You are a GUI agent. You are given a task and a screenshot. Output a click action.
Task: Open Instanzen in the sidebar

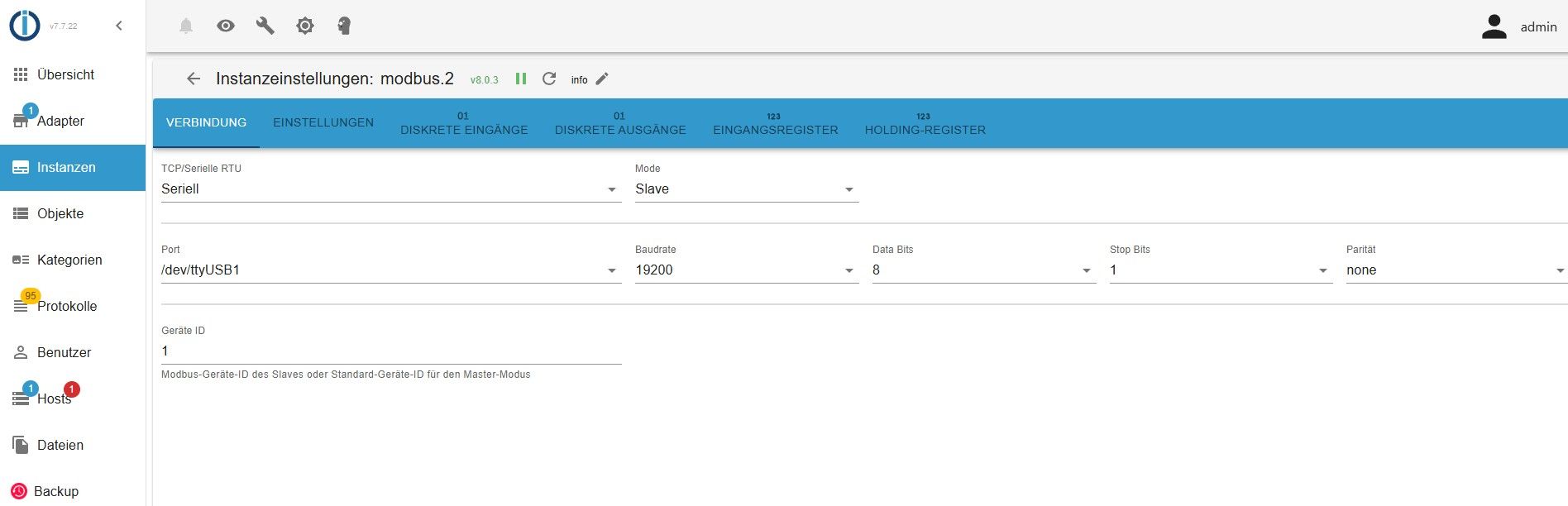coord(73,167)
